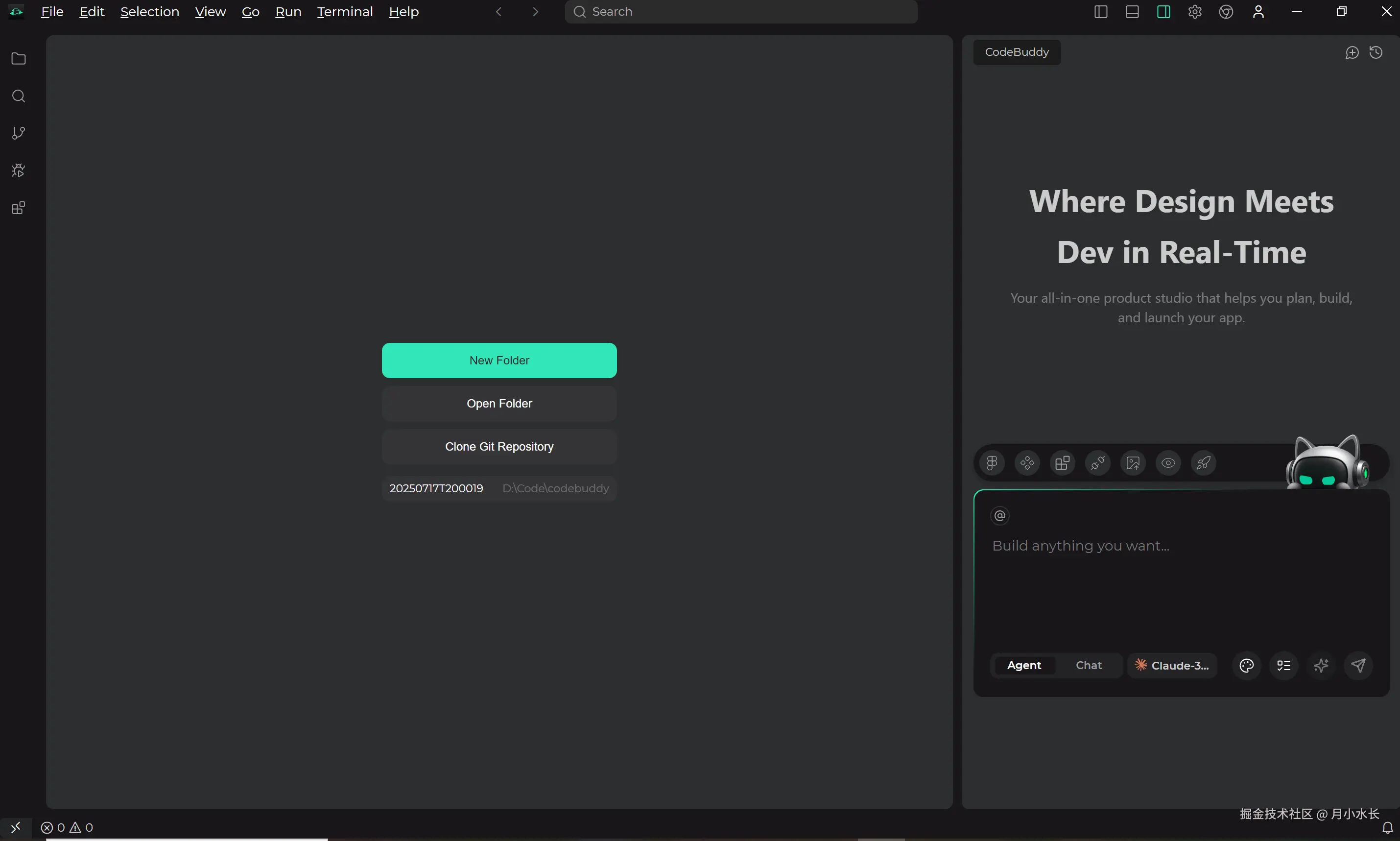Open the checklist rules icon menu

pyautogui.click(x=1283, y=665)
